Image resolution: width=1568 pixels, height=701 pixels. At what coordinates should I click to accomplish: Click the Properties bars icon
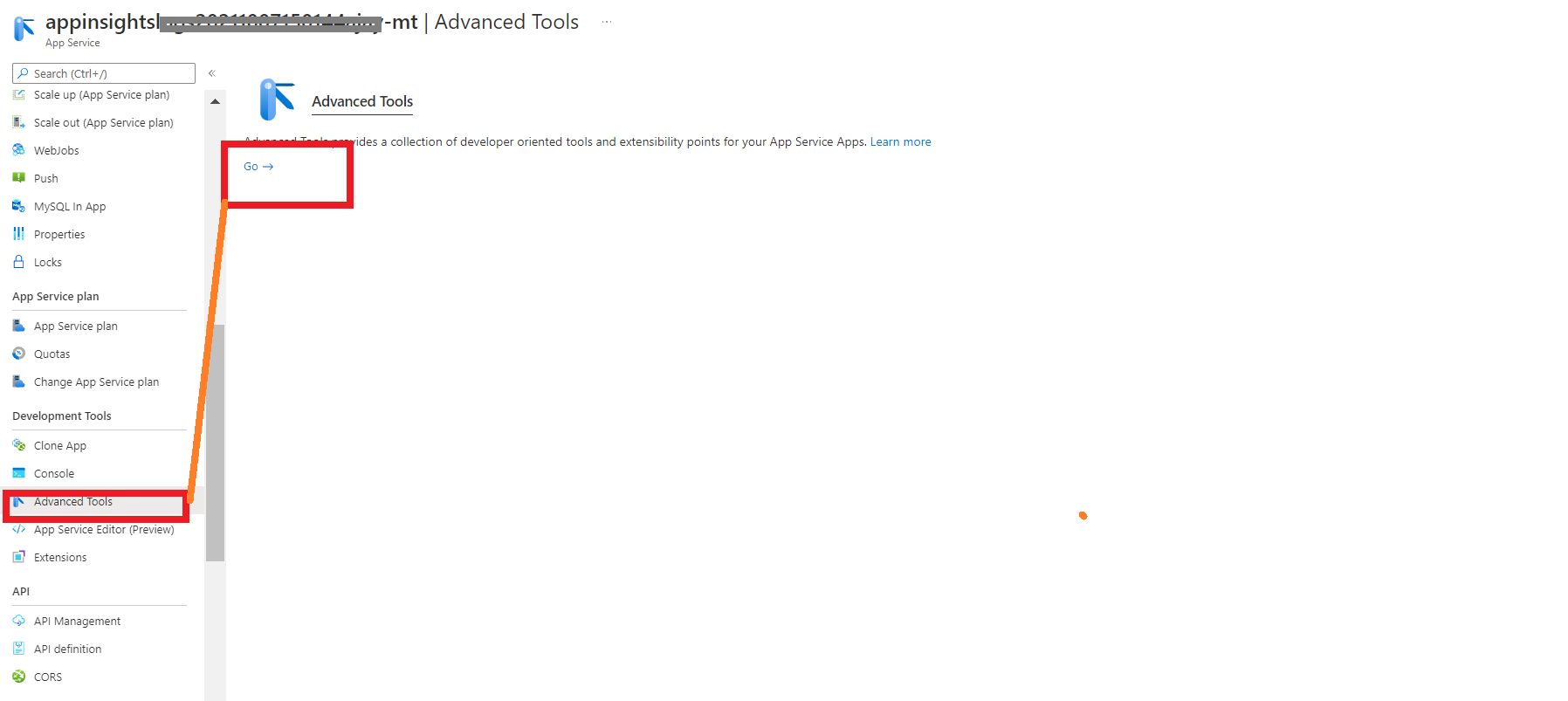[18, 234]
